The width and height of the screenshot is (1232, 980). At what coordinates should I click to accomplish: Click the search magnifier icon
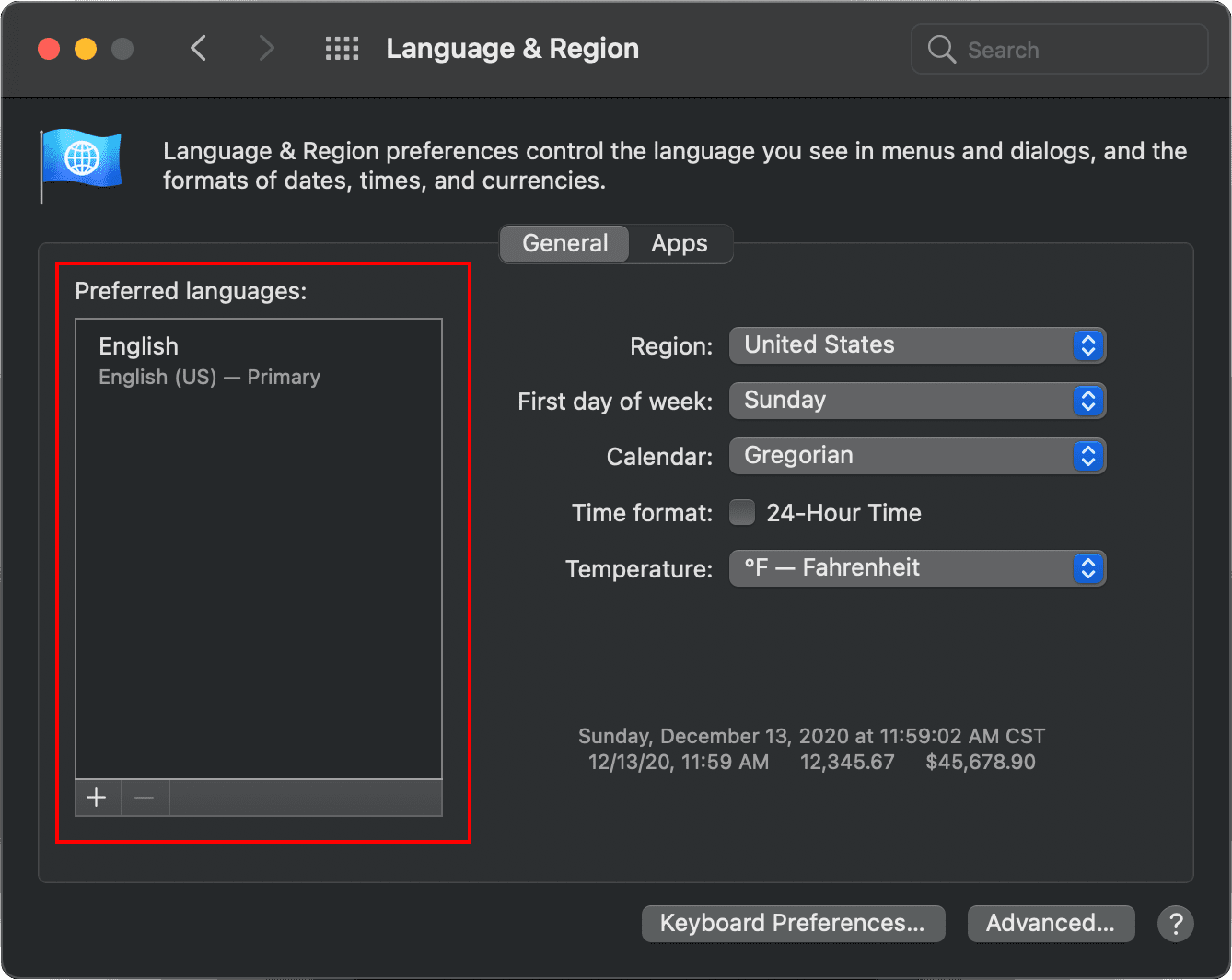coord(941,49)
